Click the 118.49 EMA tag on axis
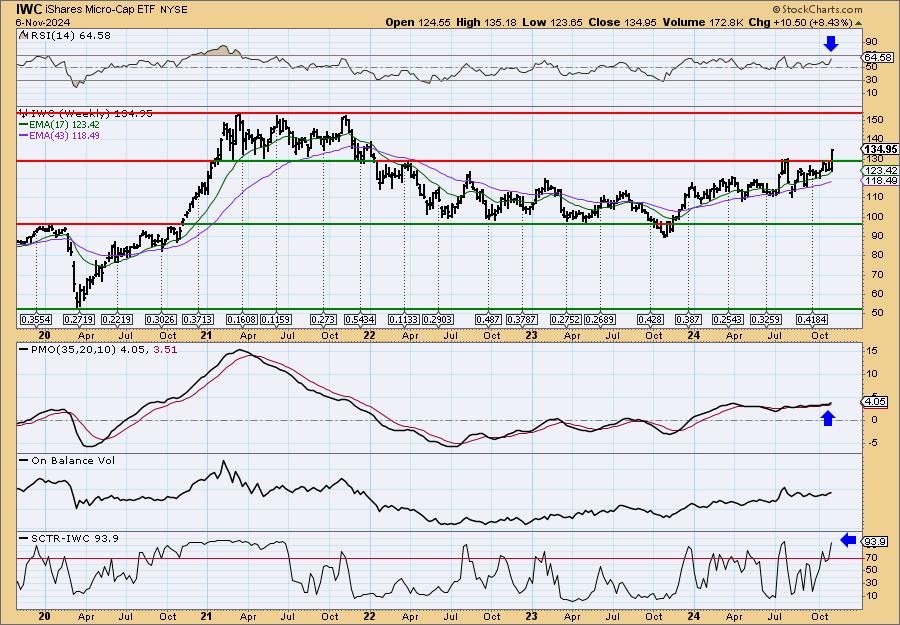The height and width of the screenshot is (625, 900). coord(880,181)
